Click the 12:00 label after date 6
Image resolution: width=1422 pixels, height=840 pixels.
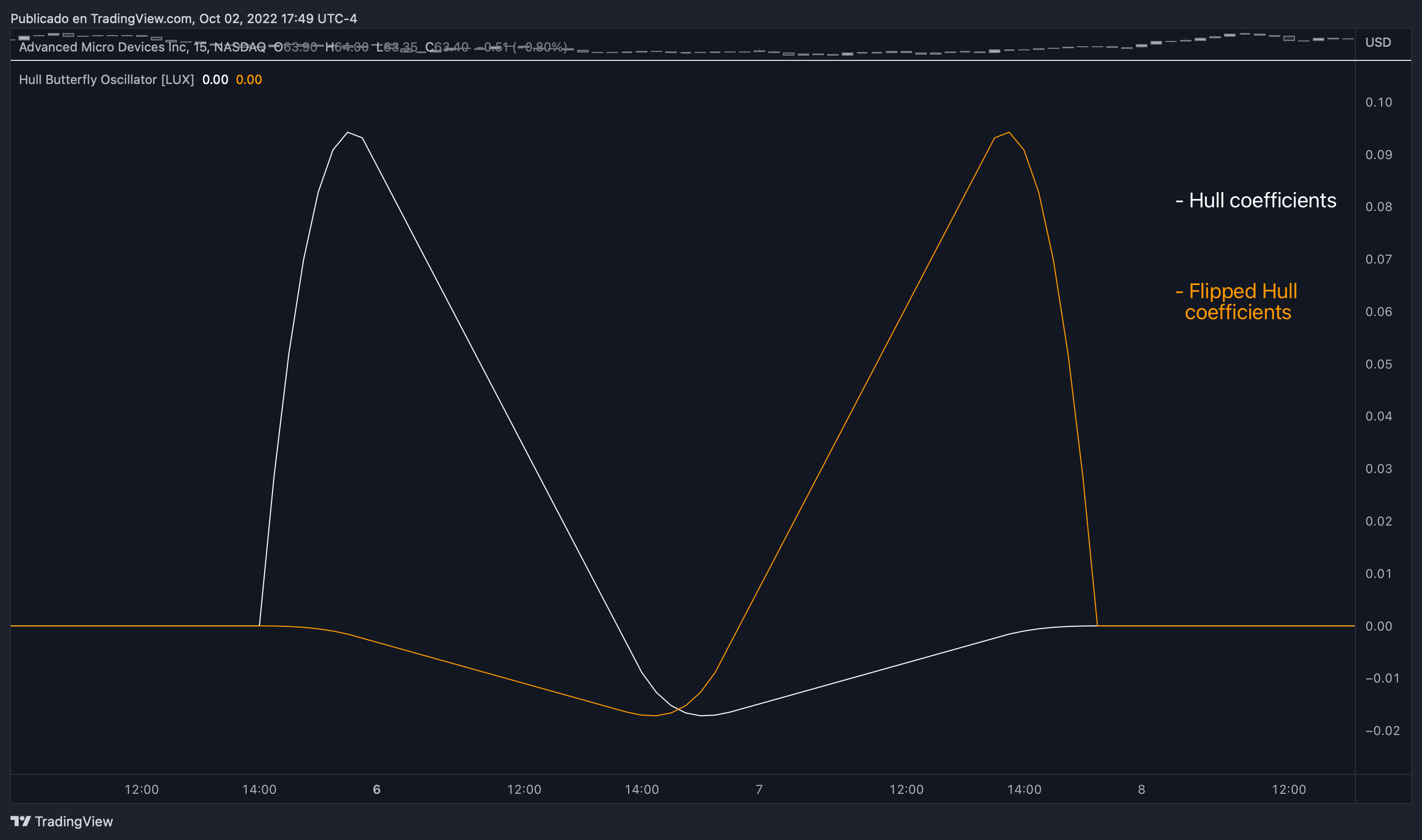524,790
